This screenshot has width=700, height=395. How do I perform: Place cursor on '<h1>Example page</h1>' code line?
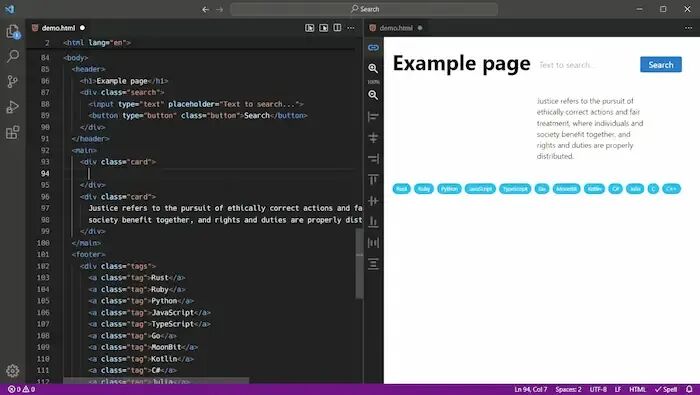[124, 81]
